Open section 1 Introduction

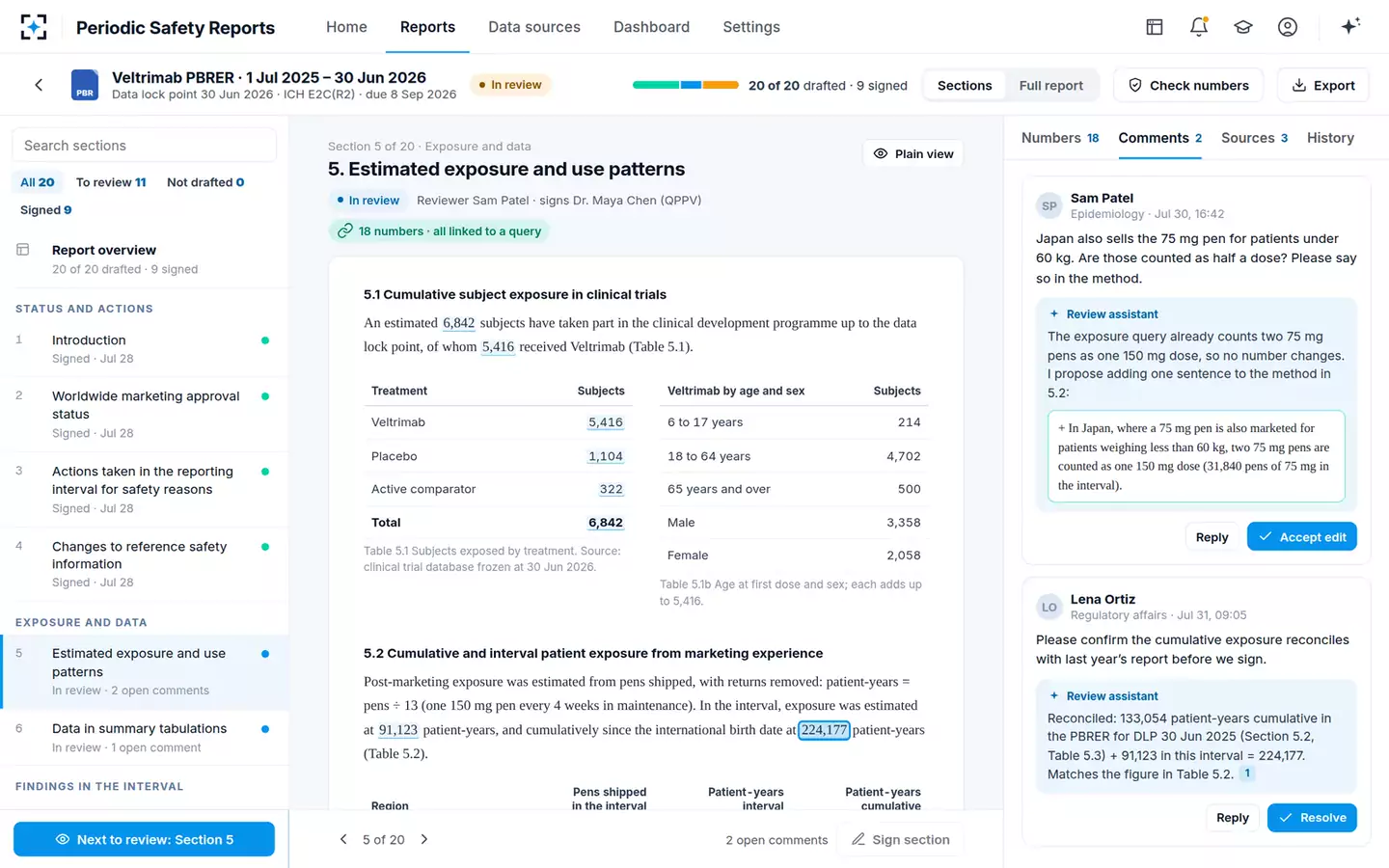point(145,349)
